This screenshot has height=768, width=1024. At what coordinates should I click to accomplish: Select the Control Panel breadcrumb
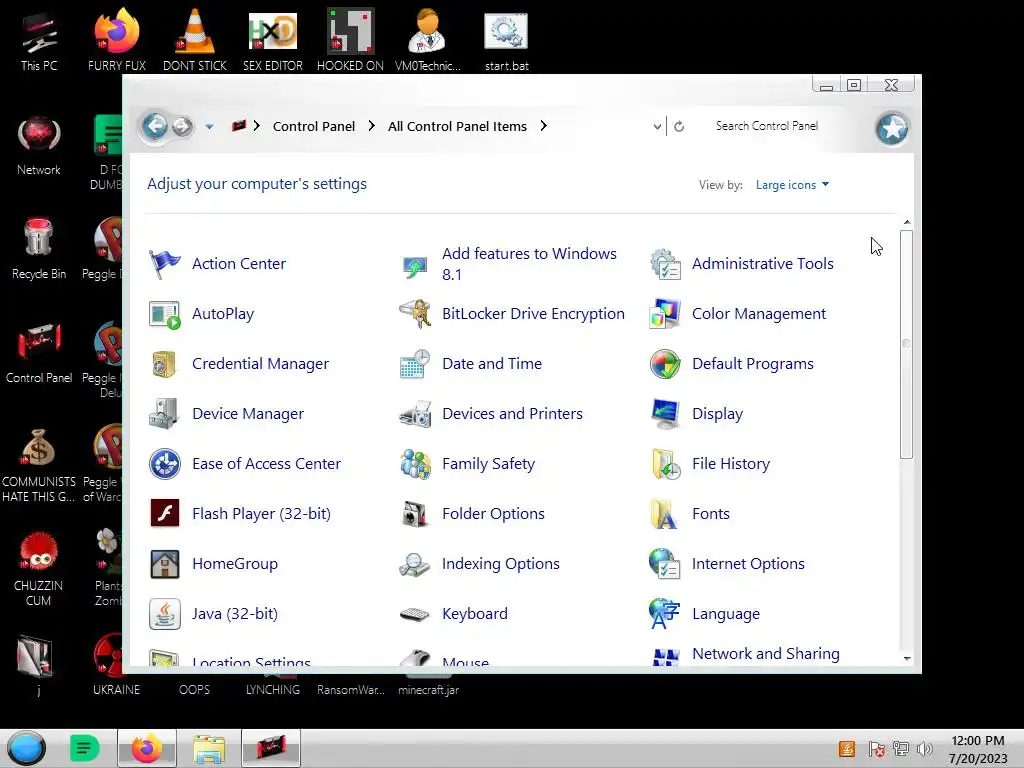314,127
